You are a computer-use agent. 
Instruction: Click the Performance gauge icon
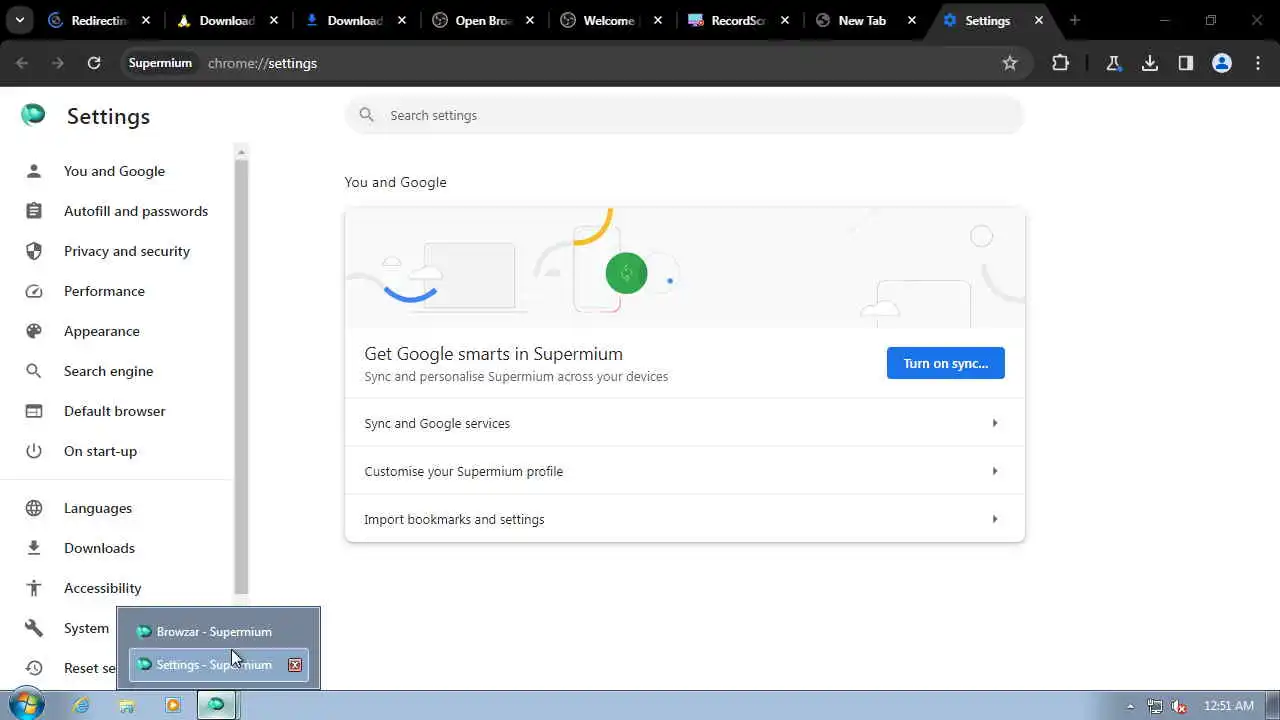(x=34, y=291)
